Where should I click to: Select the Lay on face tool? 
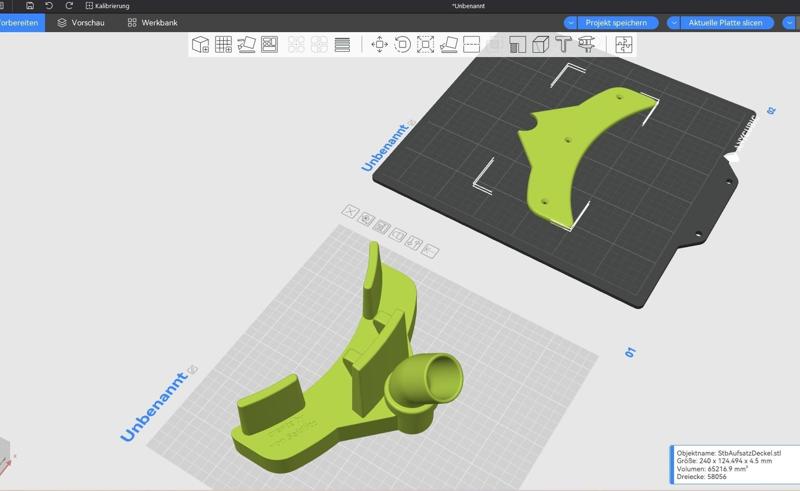click(448, 45)
